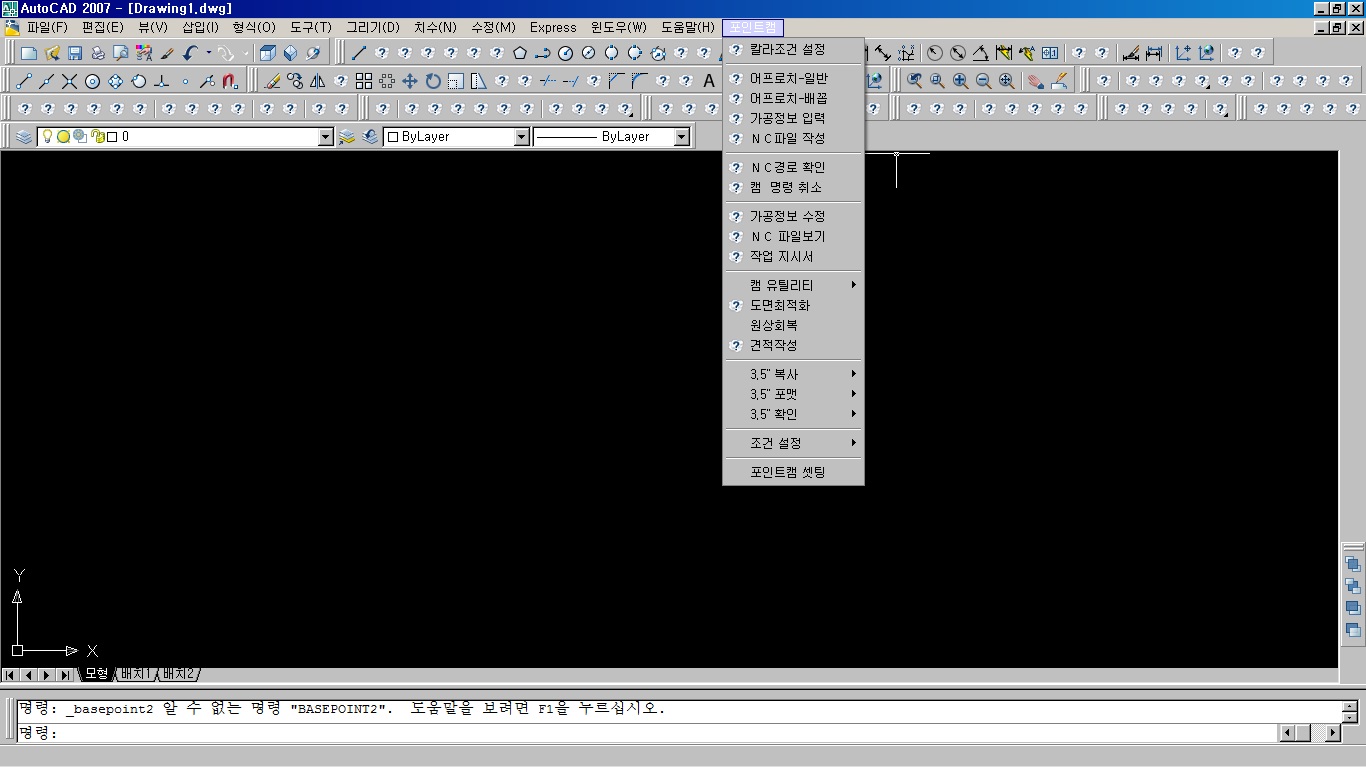The height and width of the screenshot is (768, 1366).
Task: Select the Polygon draw tool
Action: pyautogui.click(x=520, y=53)
